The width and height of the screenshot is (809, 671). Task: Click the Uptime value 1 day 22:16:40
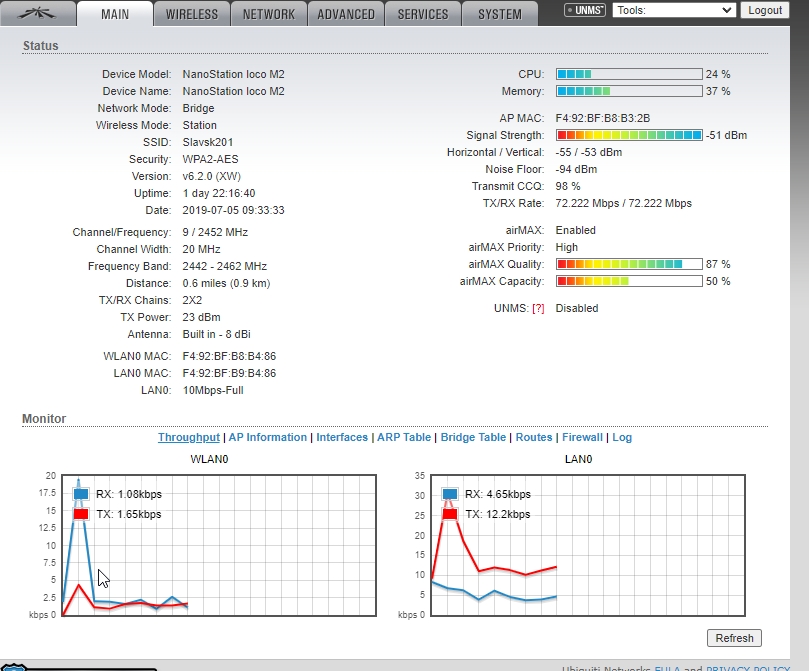(219, 193)
